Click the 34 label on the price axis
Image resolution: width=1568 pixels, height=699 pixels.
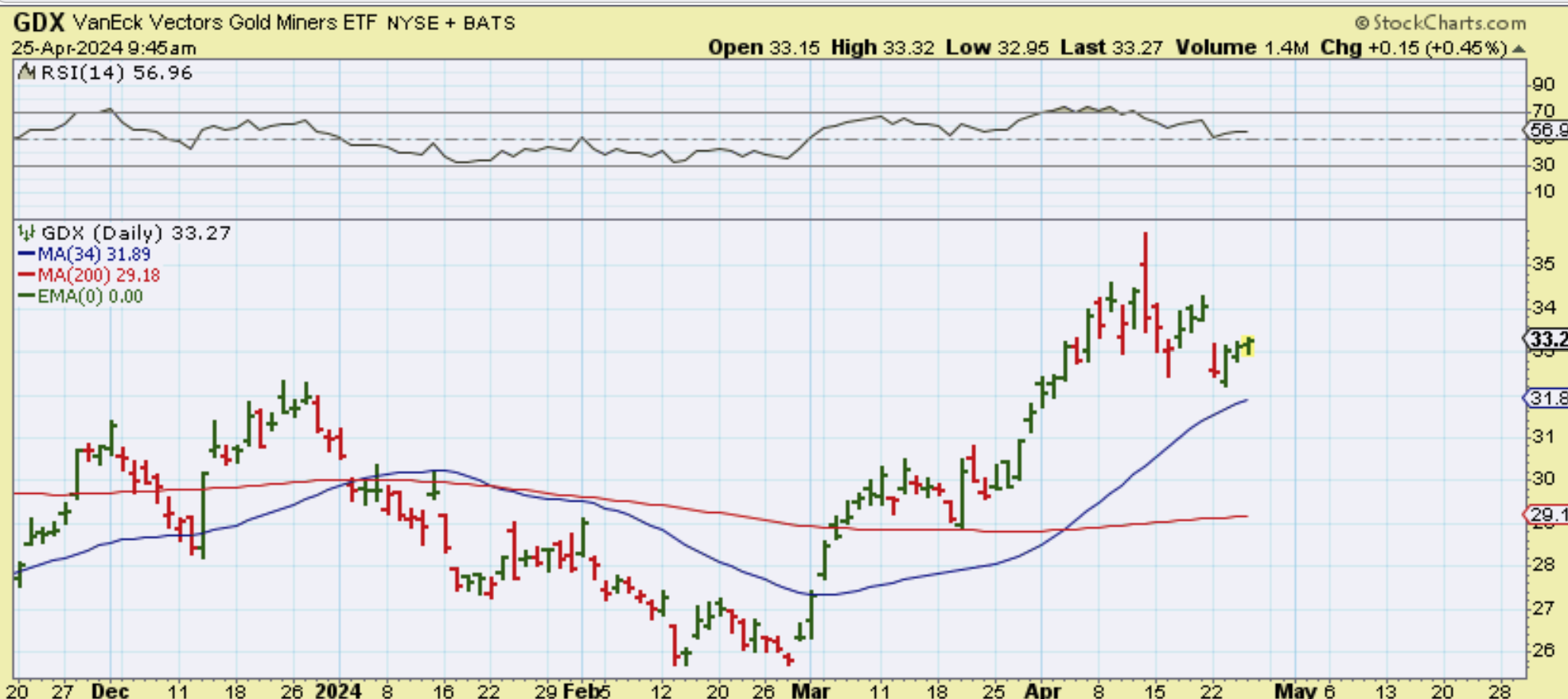point(1543,307)
